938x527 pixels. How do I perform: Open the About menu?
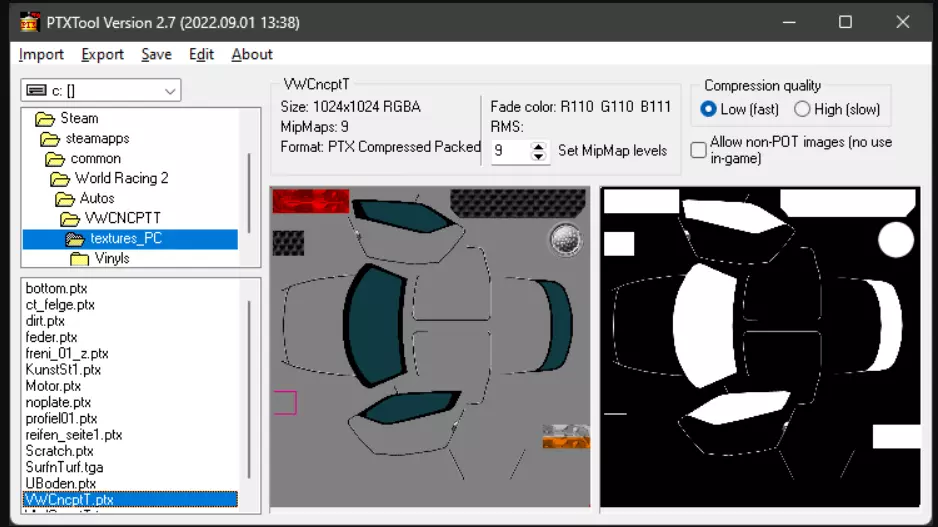pyautogui.click(x=252, y=54)
